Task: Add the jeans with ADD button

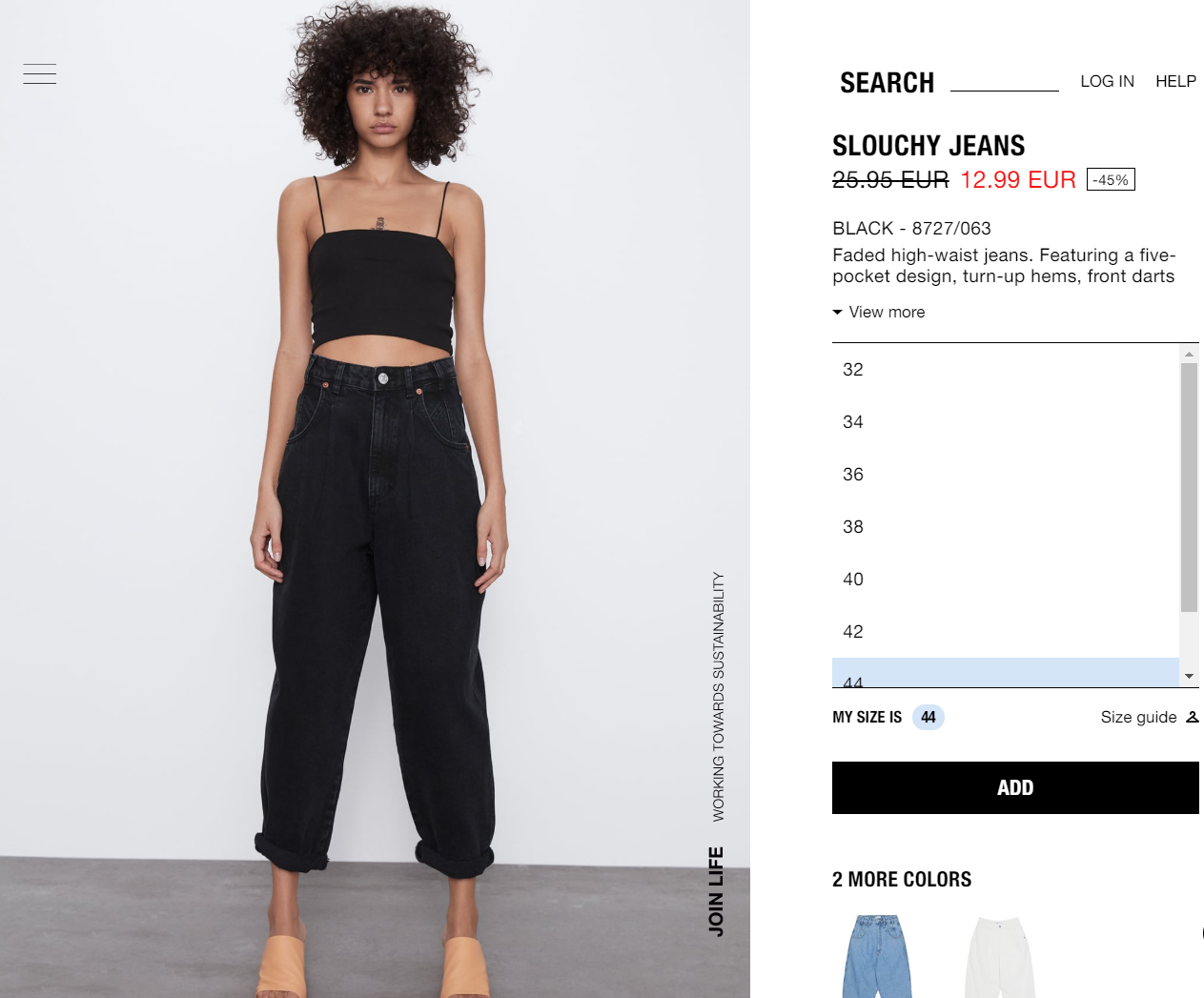Action: 1015,787
